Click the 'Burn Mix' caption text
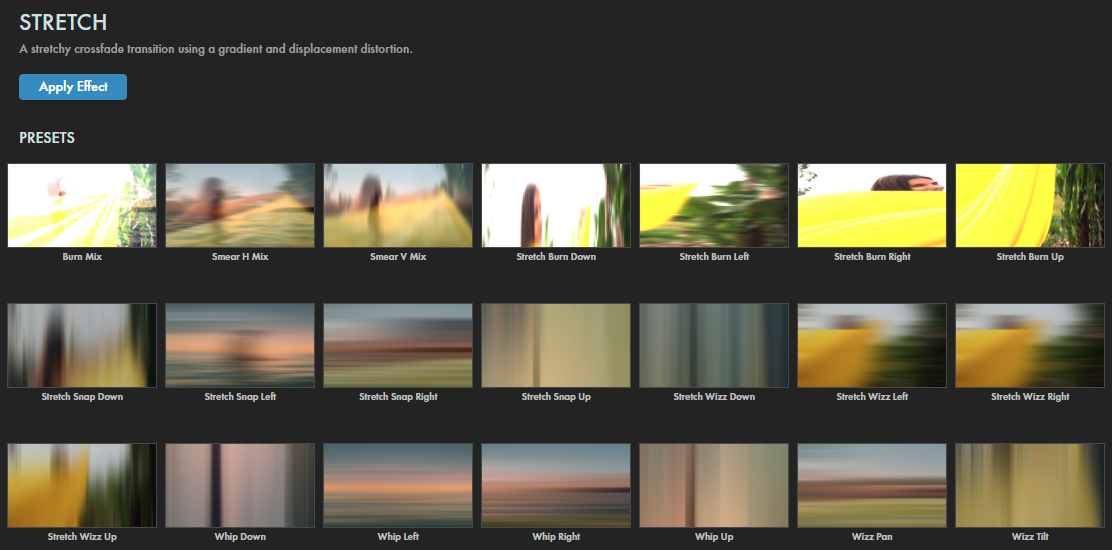Image resolution: width=1112 pixels, height=550 pixels. (x=82, y=257)
